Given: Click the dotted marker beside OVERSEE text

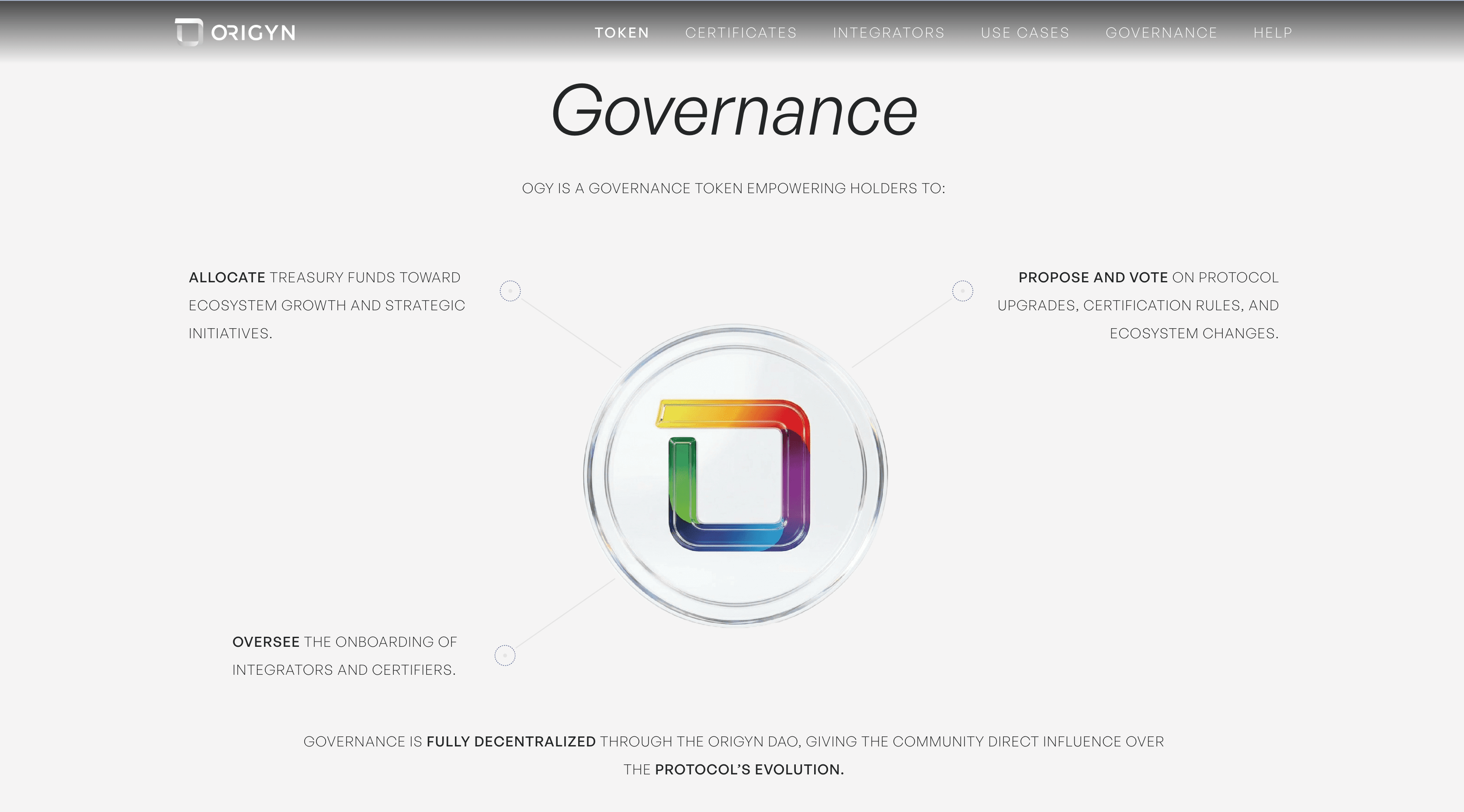Looking at the screenshot, I should (x=505, y=655).
